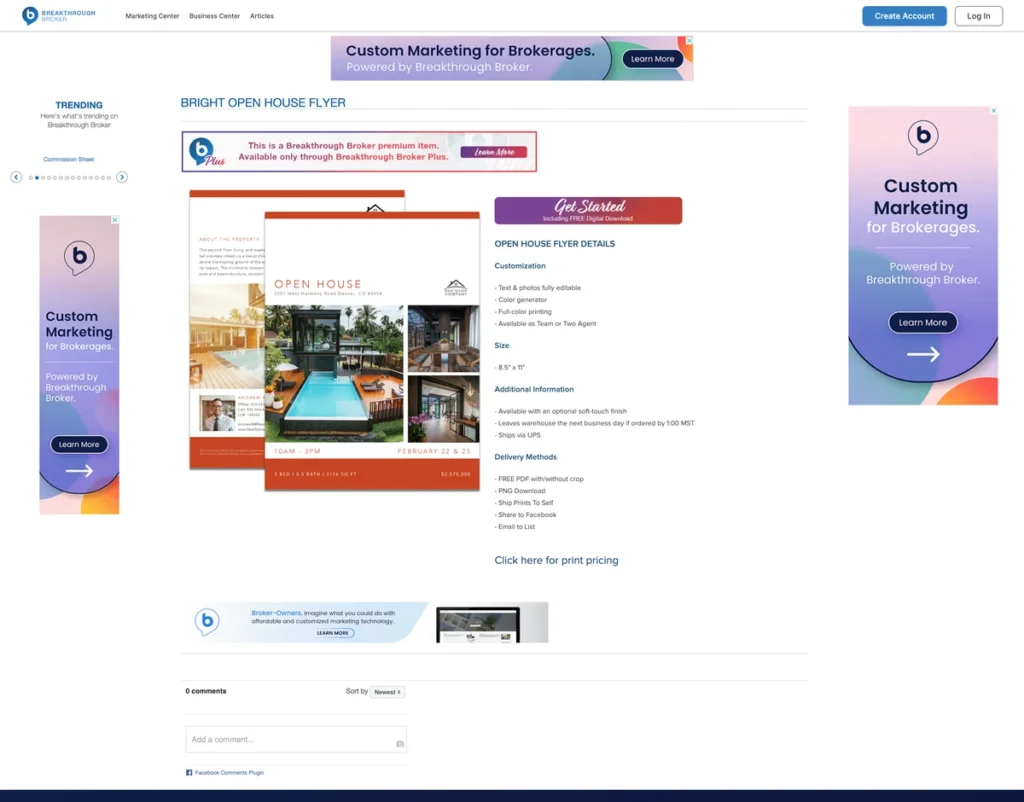Click the speech-bubble b icon in left sidebar ad
The height and width of the screenshot is (802, 1024).
pyautogui.click(x=79, y=258)
